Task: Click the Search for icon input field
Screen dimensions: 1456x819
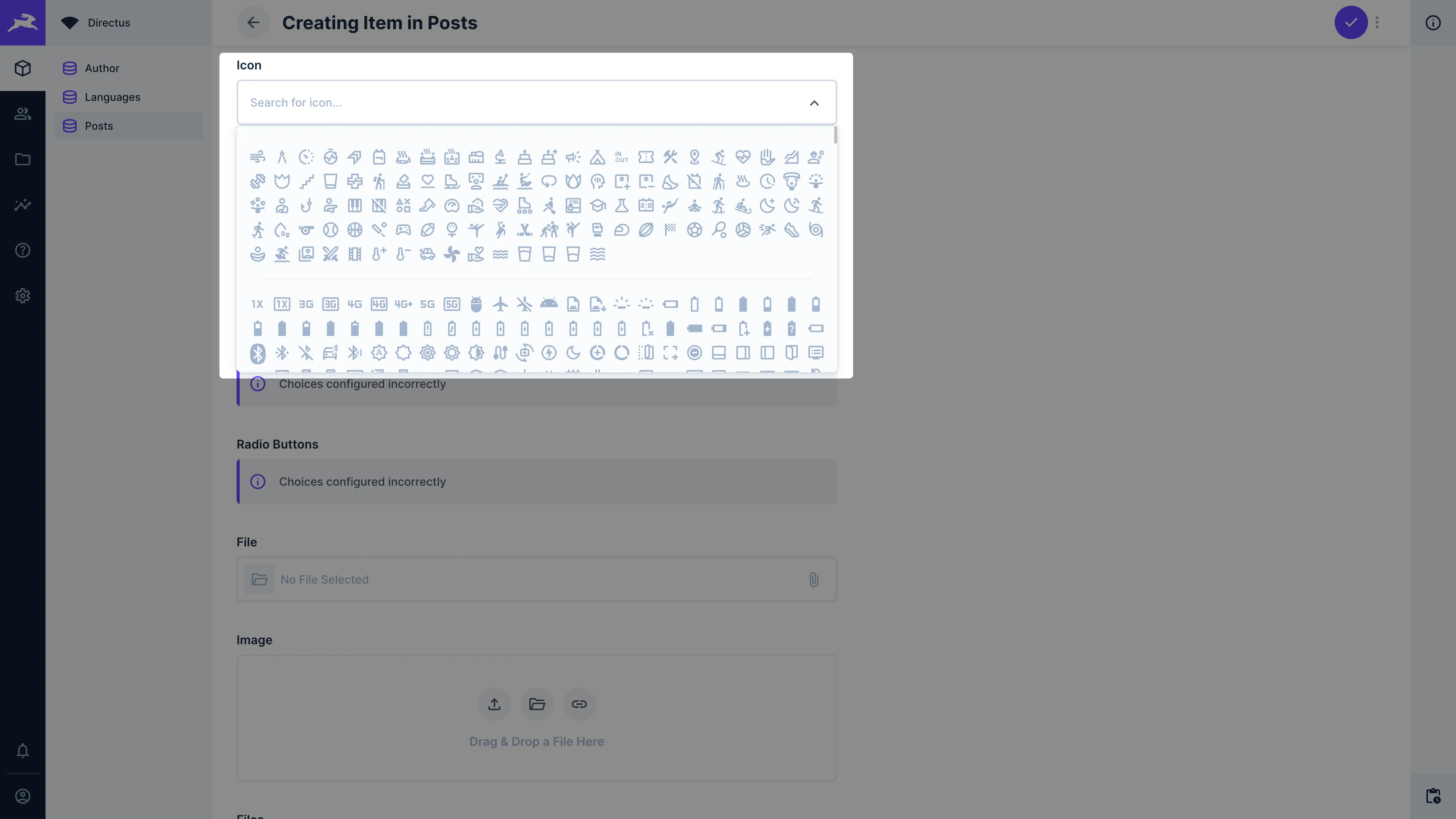Action: click(509, 102)
